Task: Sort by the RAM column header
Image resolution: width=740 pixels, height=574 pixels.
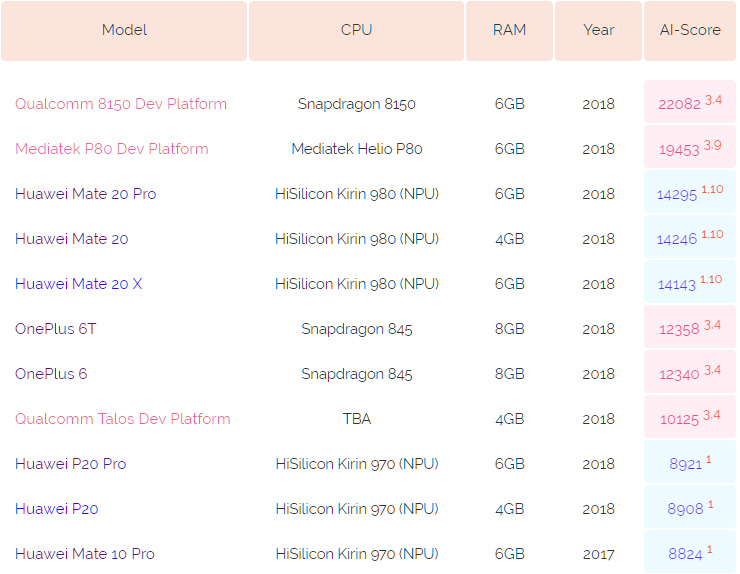Action: 509,30
